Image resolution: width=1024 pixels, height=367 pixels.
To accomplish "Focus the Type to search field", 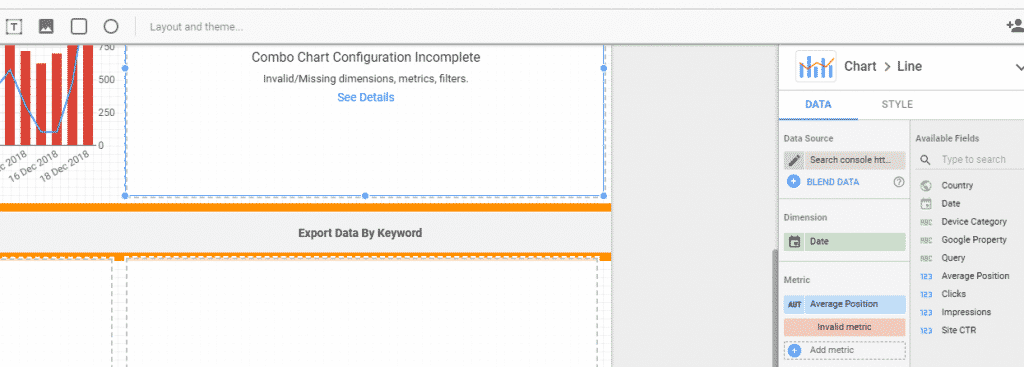I will pyautogui.click(x=973, y=159).
